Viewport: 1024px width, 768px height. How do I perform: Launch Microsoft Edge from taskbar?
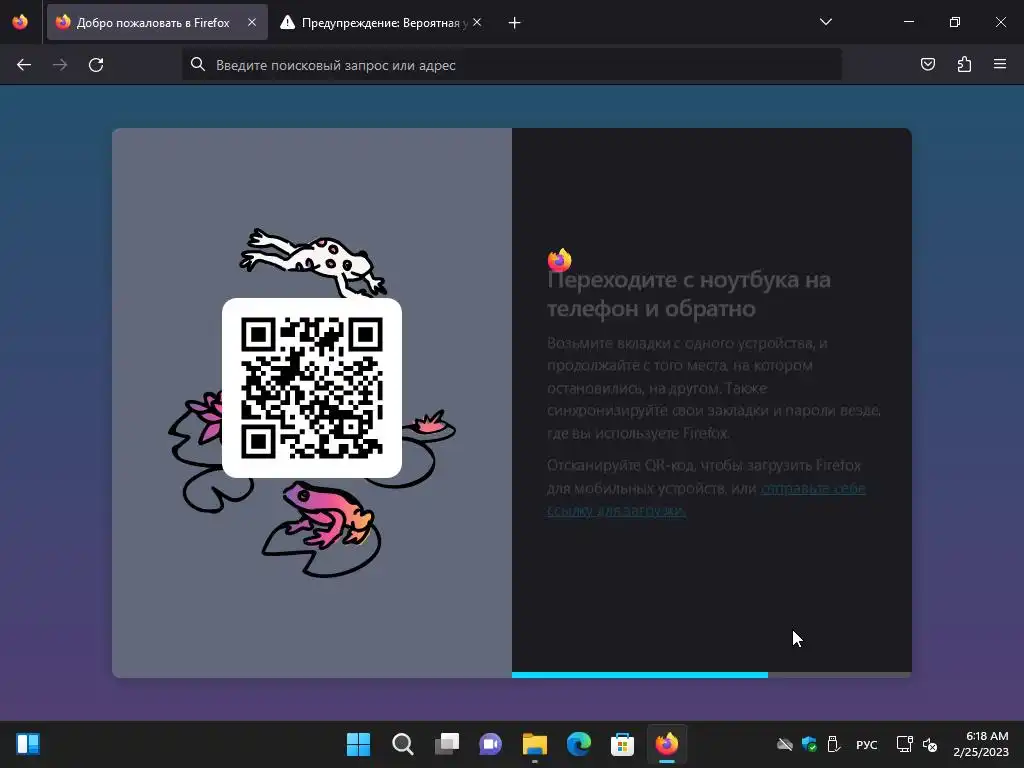coord(579,744)
